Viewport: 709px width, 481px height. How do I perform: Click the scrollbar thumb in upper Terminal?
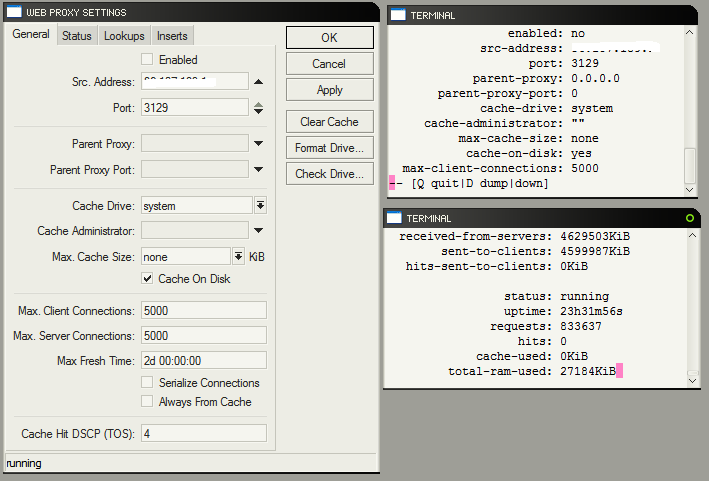pos(690,165)
